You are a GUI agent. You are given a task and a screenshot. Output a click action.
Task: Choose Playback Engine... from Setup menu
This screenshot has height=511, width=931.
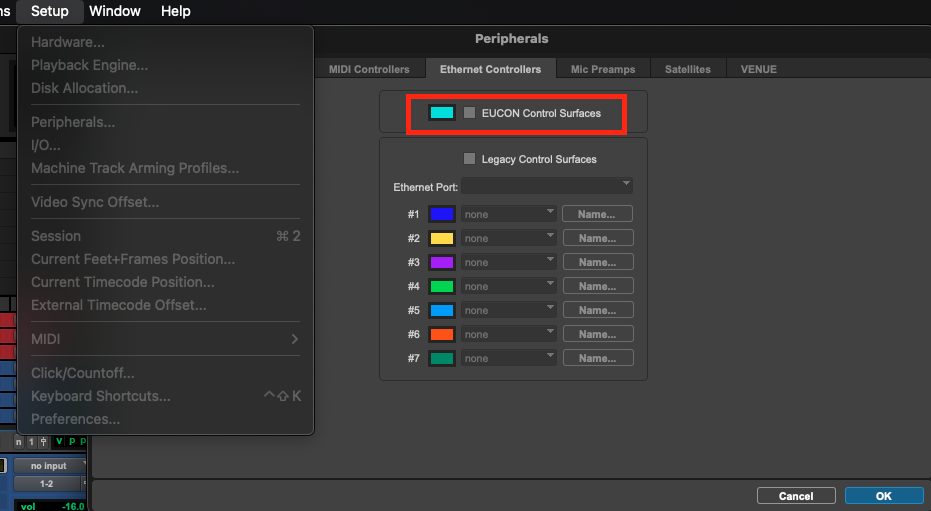point(165,65)
